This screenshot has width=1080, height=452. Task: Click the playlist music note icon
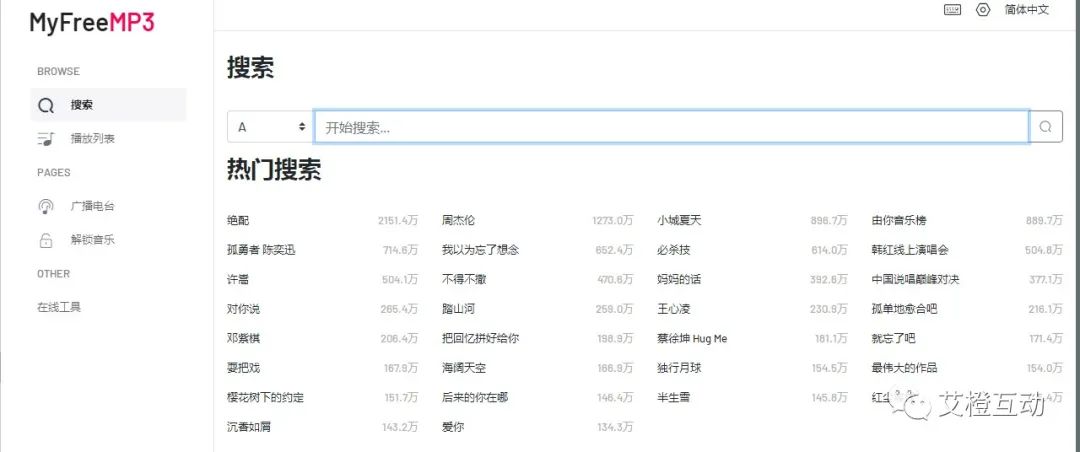46,139
